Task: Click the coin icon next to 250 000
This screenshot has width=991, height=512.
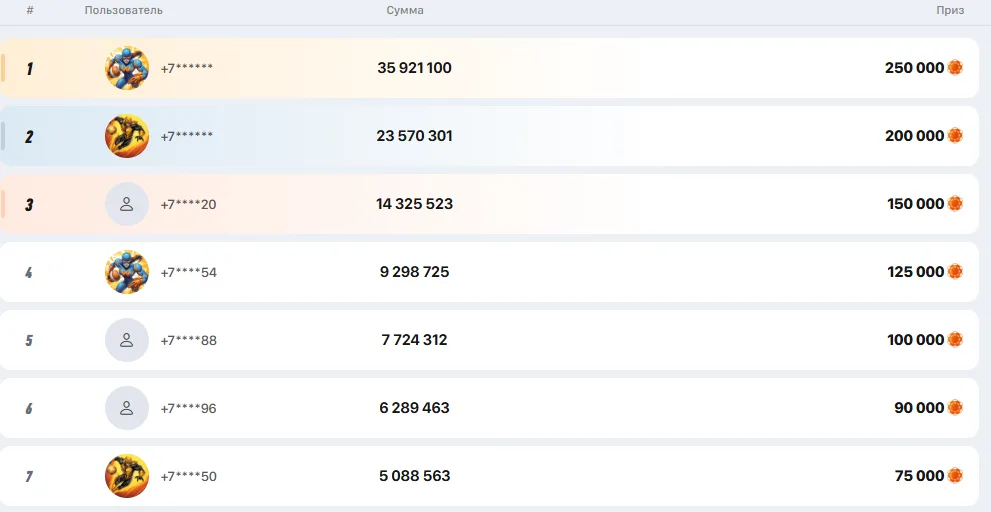Action: coord(955,68)
